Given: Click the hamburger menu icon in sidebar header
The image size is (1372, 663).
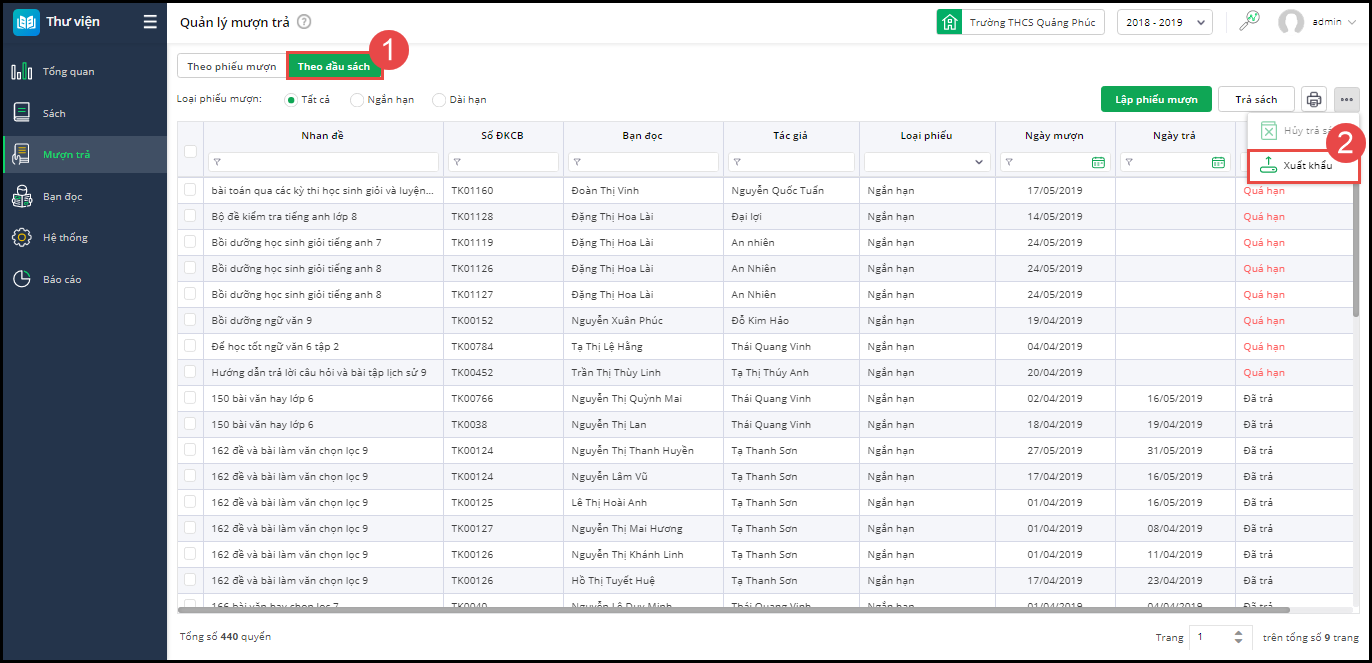Looking at the screenshot, I should coord(150,22).
